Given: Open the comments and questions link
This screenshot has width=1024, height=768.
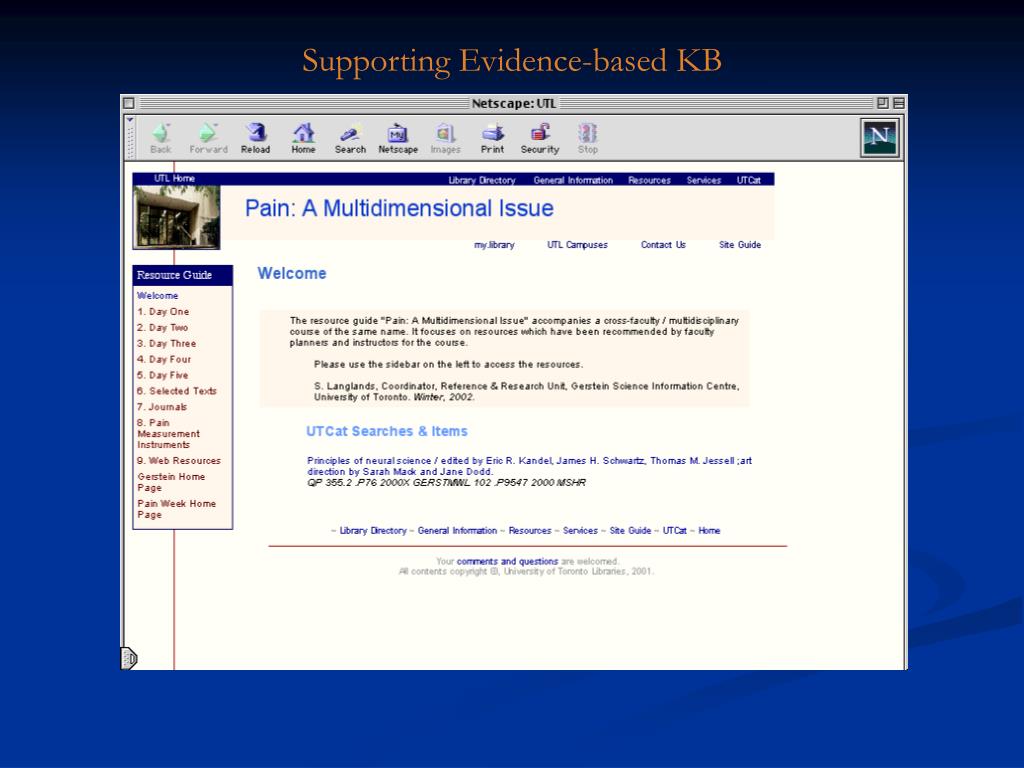Looking at the screenshot, I should 507,562.
